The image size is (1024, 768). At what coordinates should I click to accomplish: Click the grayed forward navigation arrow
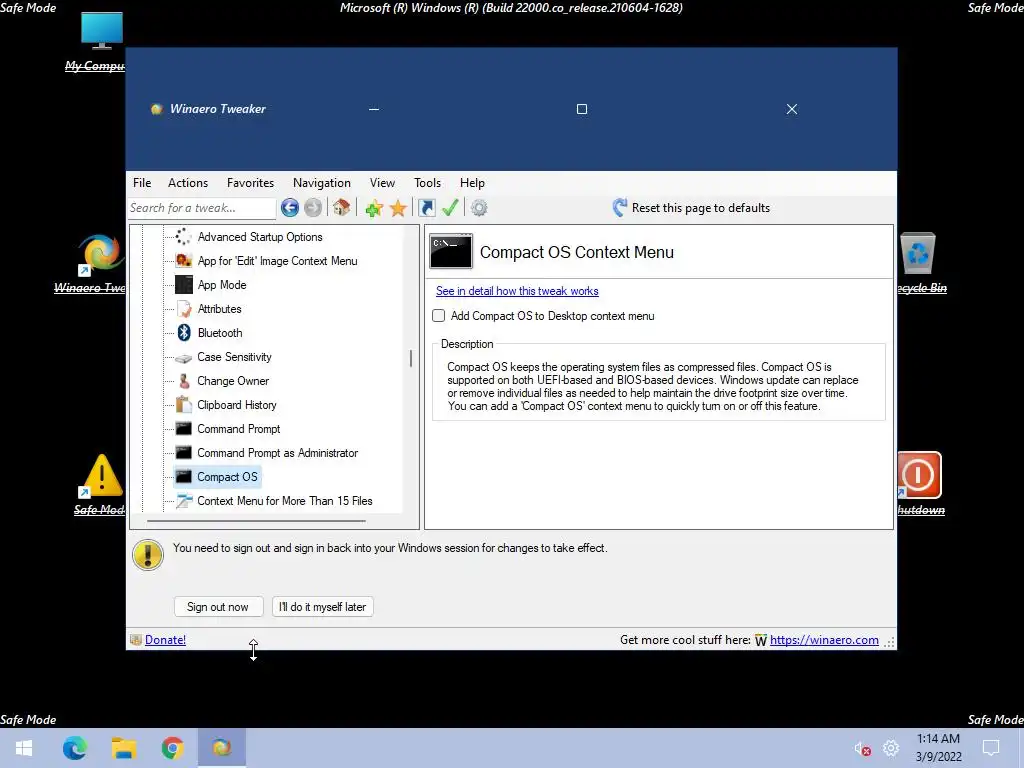point(313,208)
